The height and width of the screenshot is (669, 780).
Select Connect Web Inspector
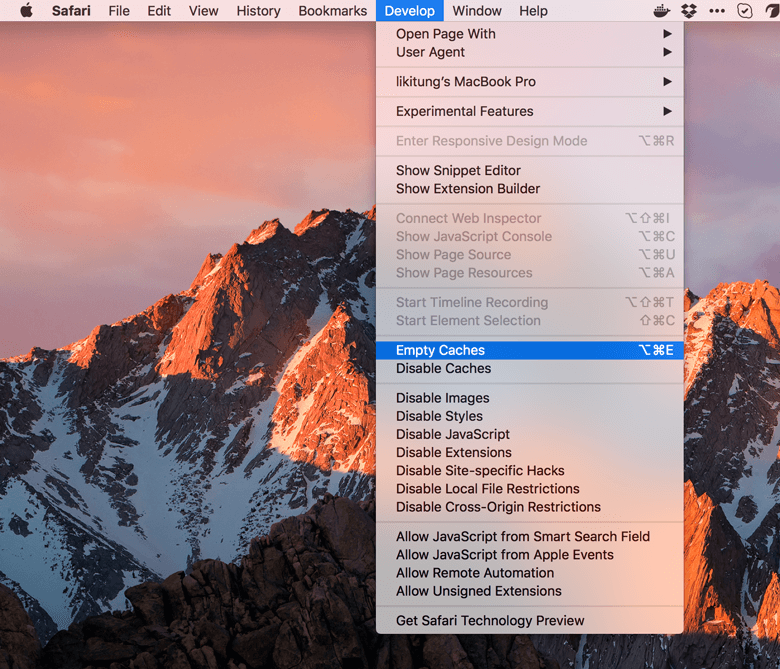530,218
